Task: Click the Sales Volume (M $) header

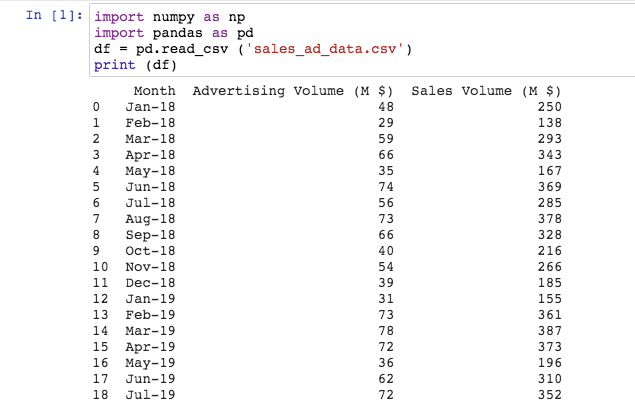Action: tap(486, 91)
